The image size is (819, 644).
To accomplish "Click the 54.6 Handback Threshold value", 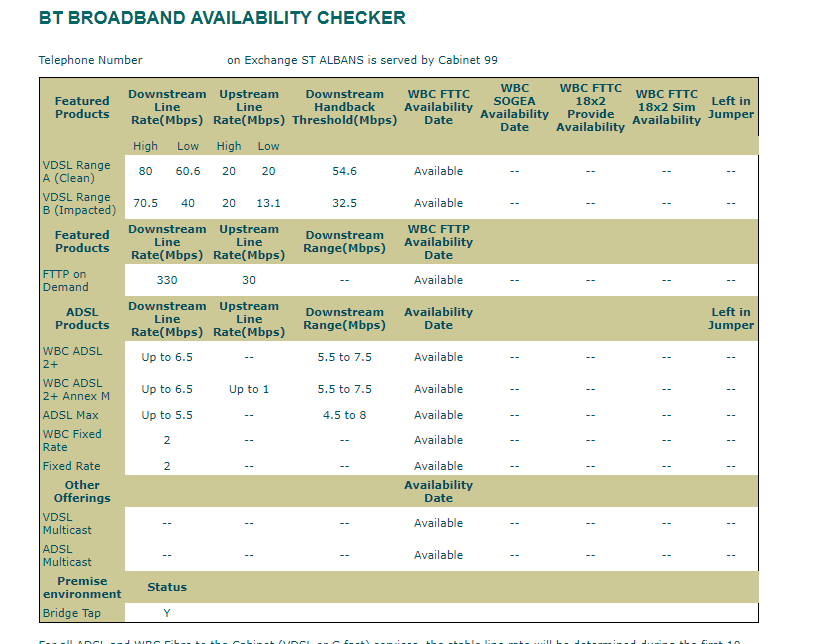I will click(344, 171).
